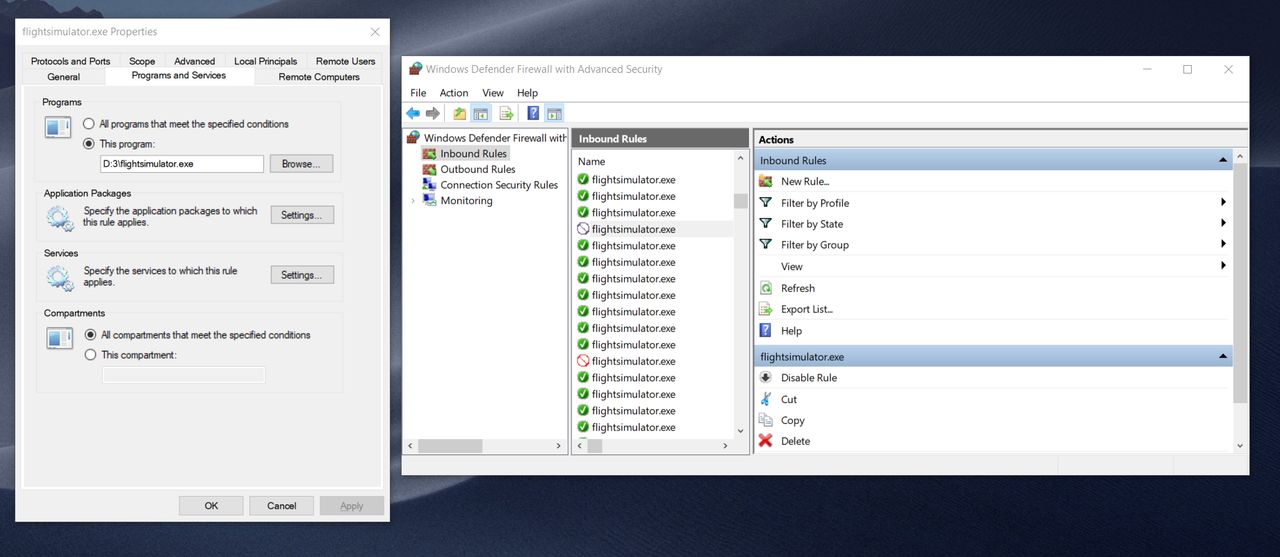The width and height of the screenshot is (1280, 557).
Task: Open the Filter by Profile submenu arrow
Action: tap(1224, 202)
